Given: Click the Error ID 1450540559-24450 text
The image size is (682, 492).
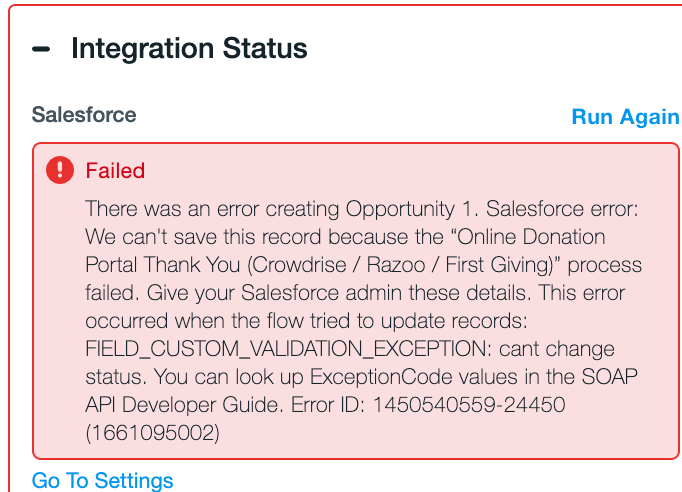Looking at the screenshot, I should point(480,406).
